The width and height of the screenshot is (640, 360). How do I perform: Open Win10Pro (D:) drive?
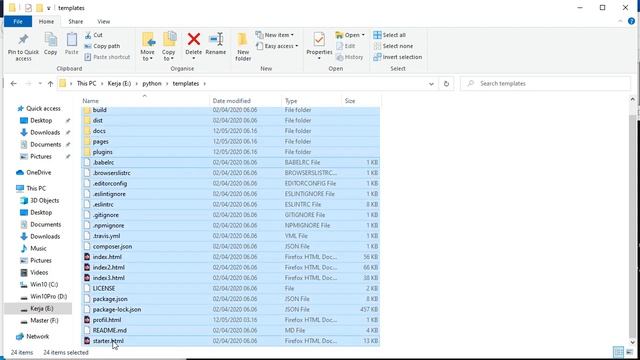44,297
